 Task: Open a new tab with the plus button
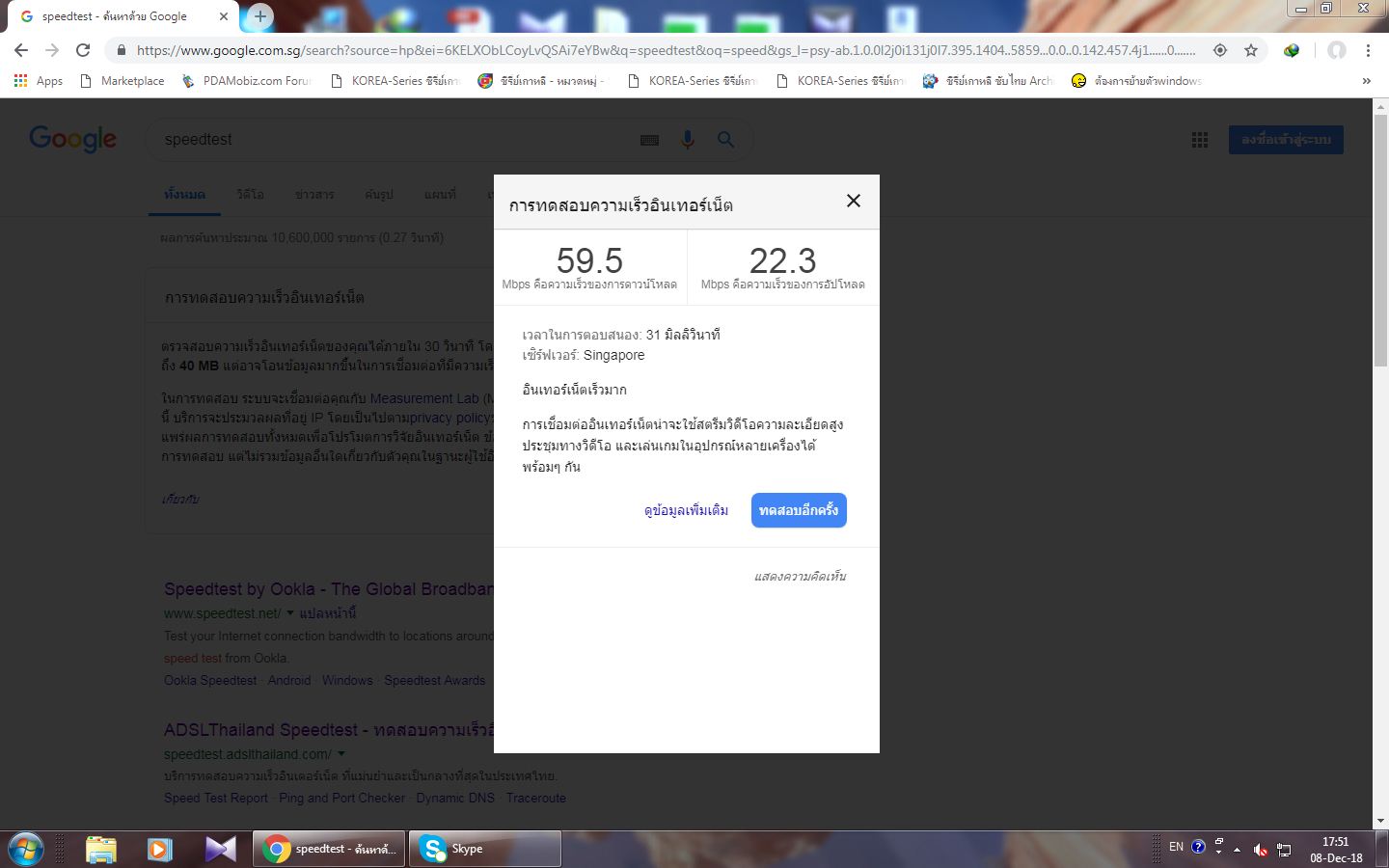click(x=259, y=16)
